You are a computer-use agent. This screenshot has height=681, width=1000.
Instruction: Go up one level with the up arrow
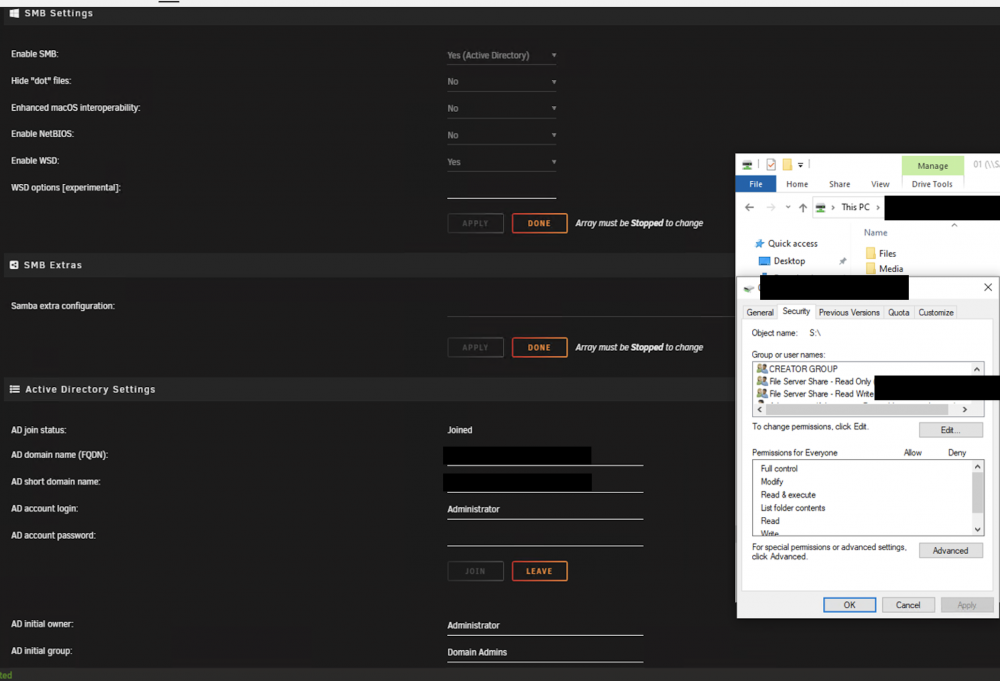pos(803,207)
